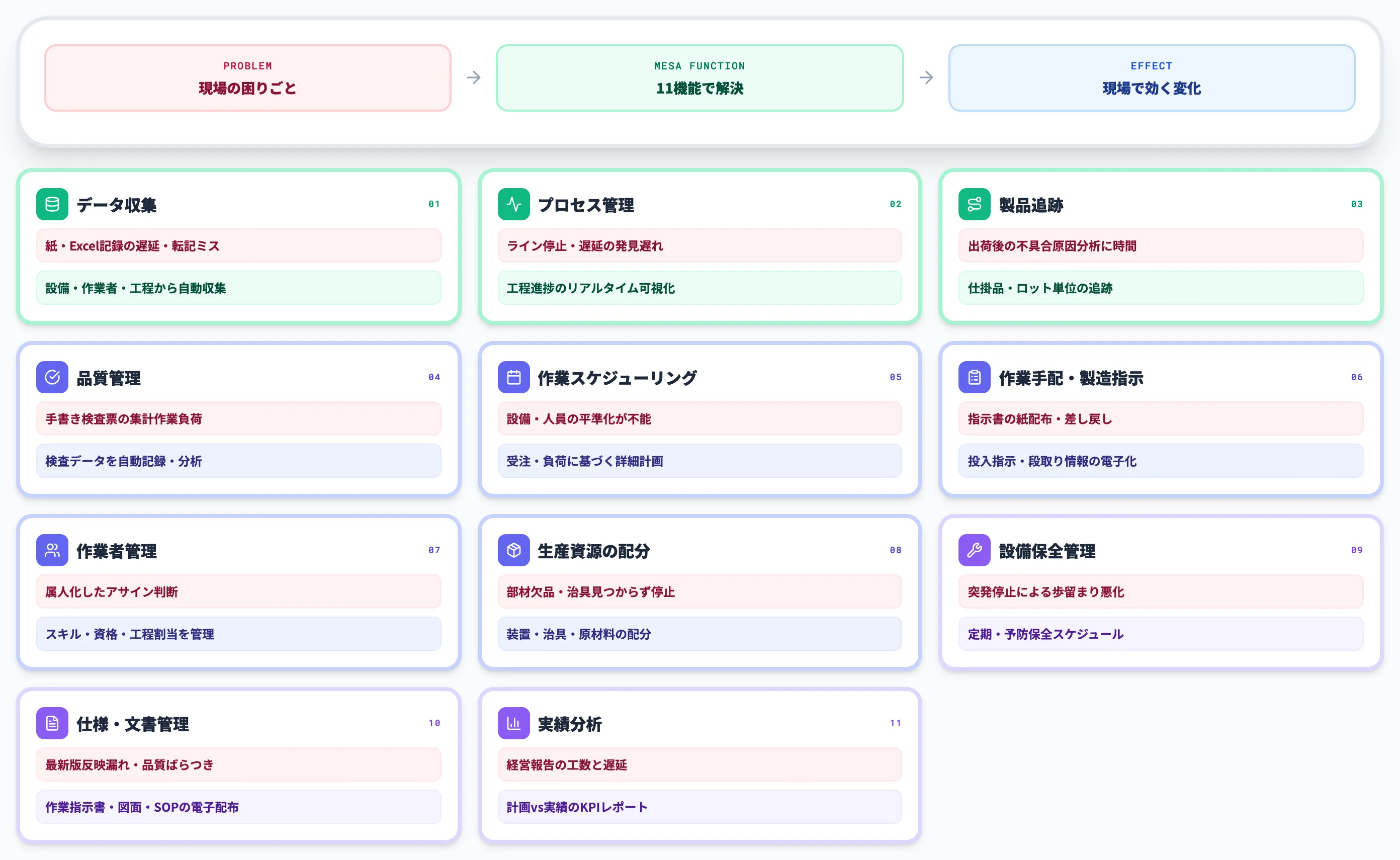1400x860 pixels.
Task: Click the document icon for 仕様・文書管理
Action: 52,723
